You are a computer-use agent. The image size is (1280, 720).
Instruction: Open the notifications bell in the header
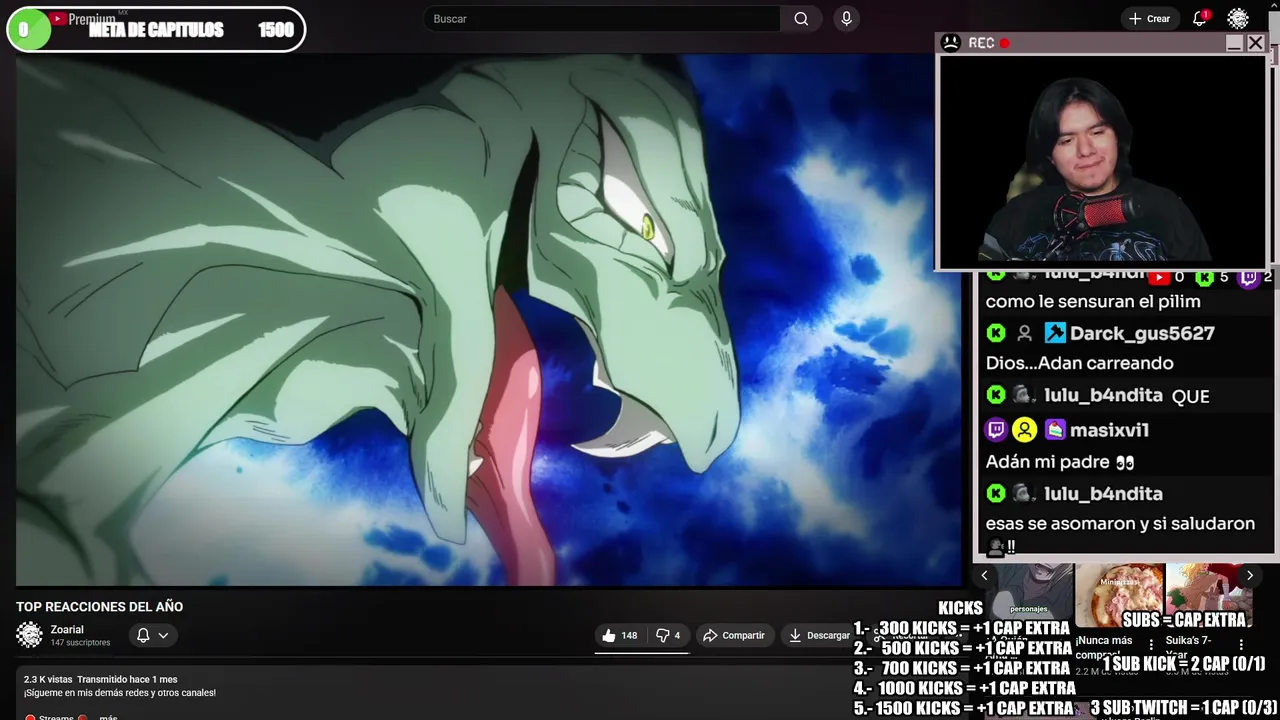coord(1199,19)
